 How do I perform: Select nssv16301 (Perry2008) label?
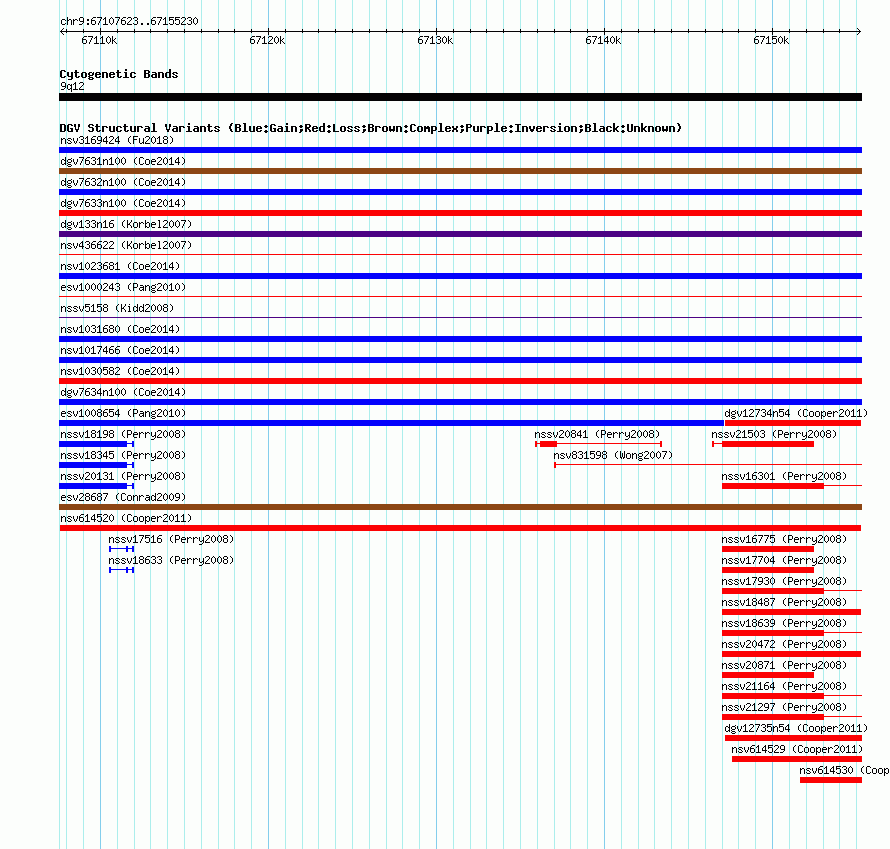(x=784, y=476)
